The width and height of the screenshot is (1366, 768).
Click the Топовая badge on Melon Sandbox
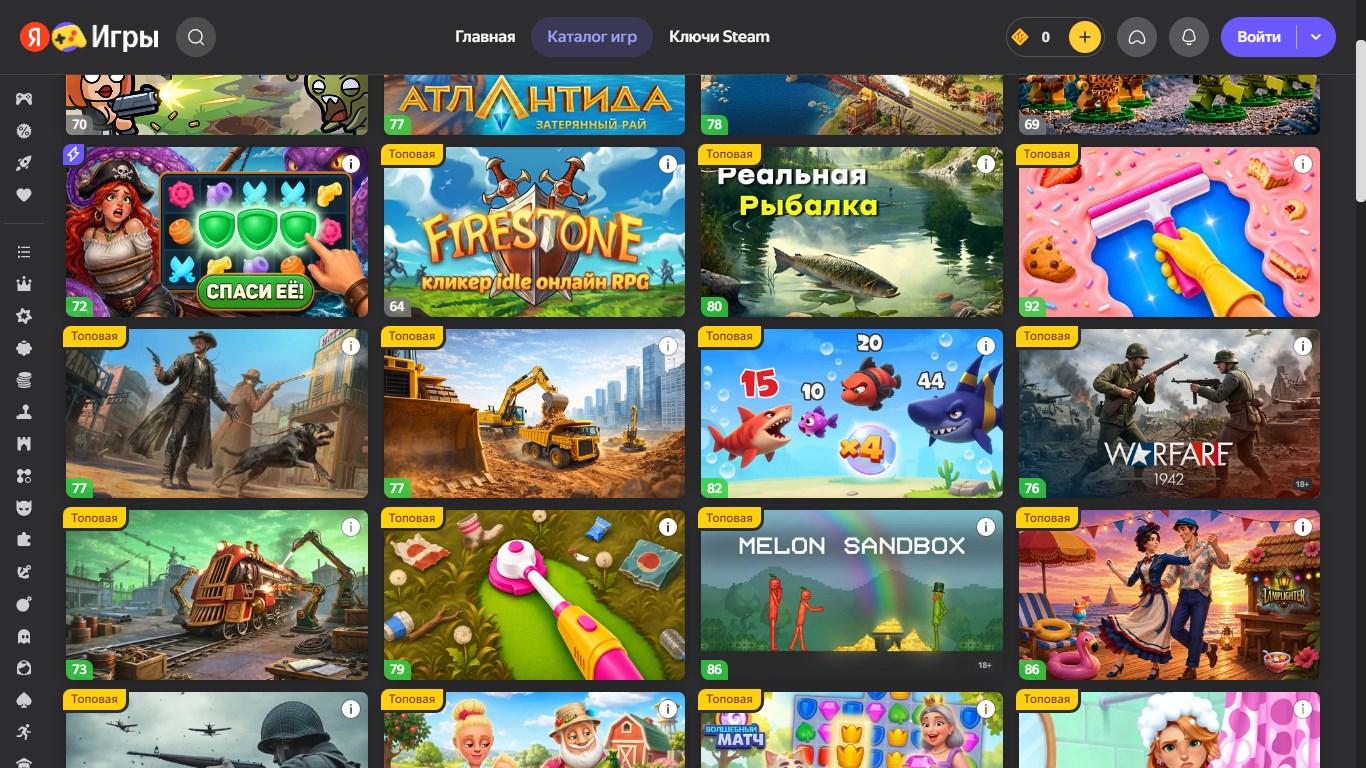pyautogui.click(x=729, y=518)
